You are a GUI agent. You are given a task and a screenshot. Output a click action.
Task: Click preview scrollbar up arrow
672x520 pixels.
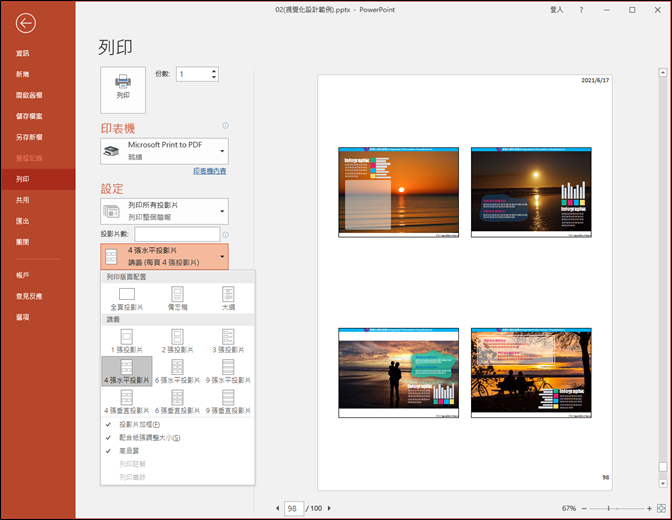[x=663, y=73]
